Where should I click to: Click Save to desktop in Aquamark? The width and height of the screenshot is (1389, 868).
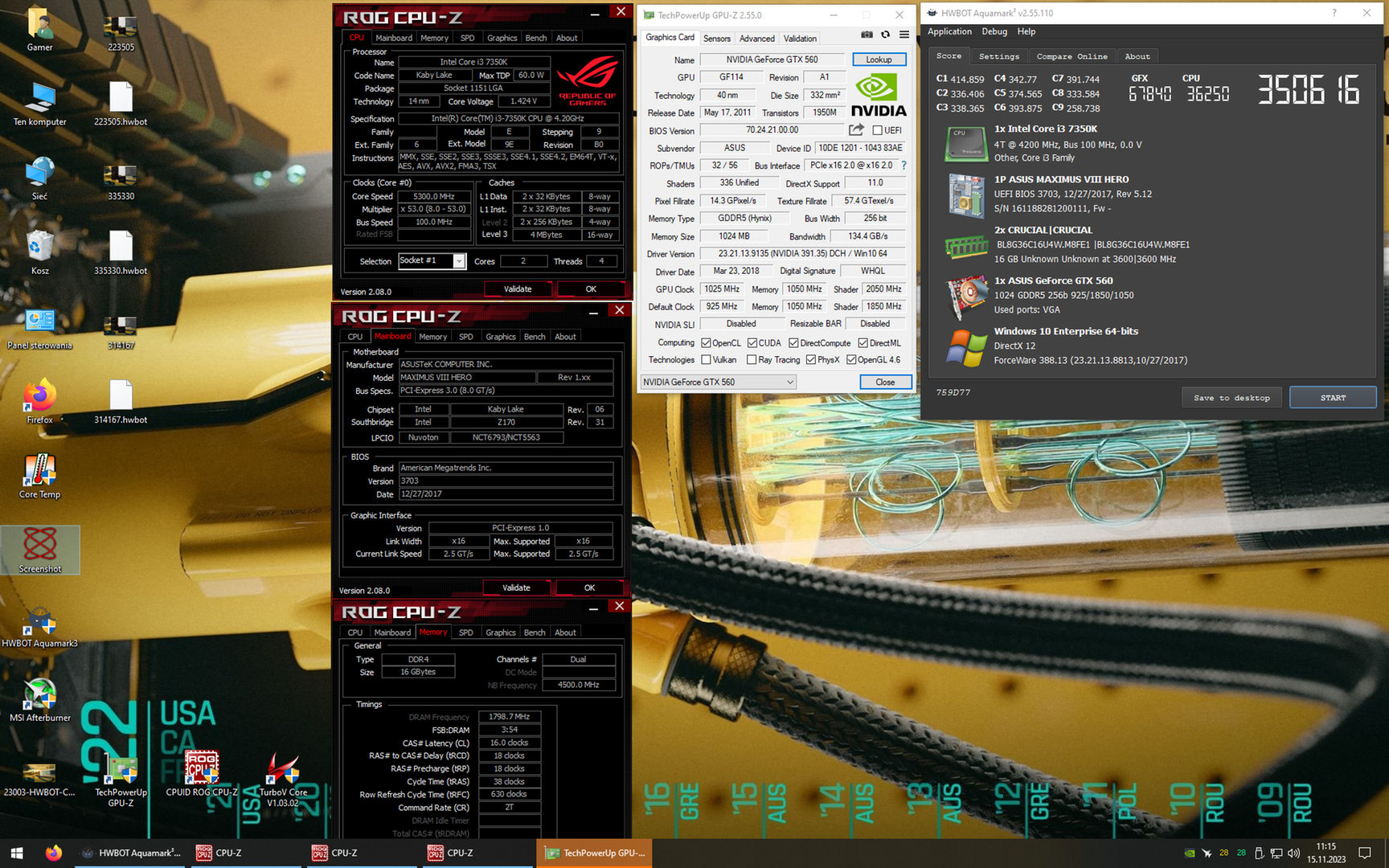[x=1231, y=398]
